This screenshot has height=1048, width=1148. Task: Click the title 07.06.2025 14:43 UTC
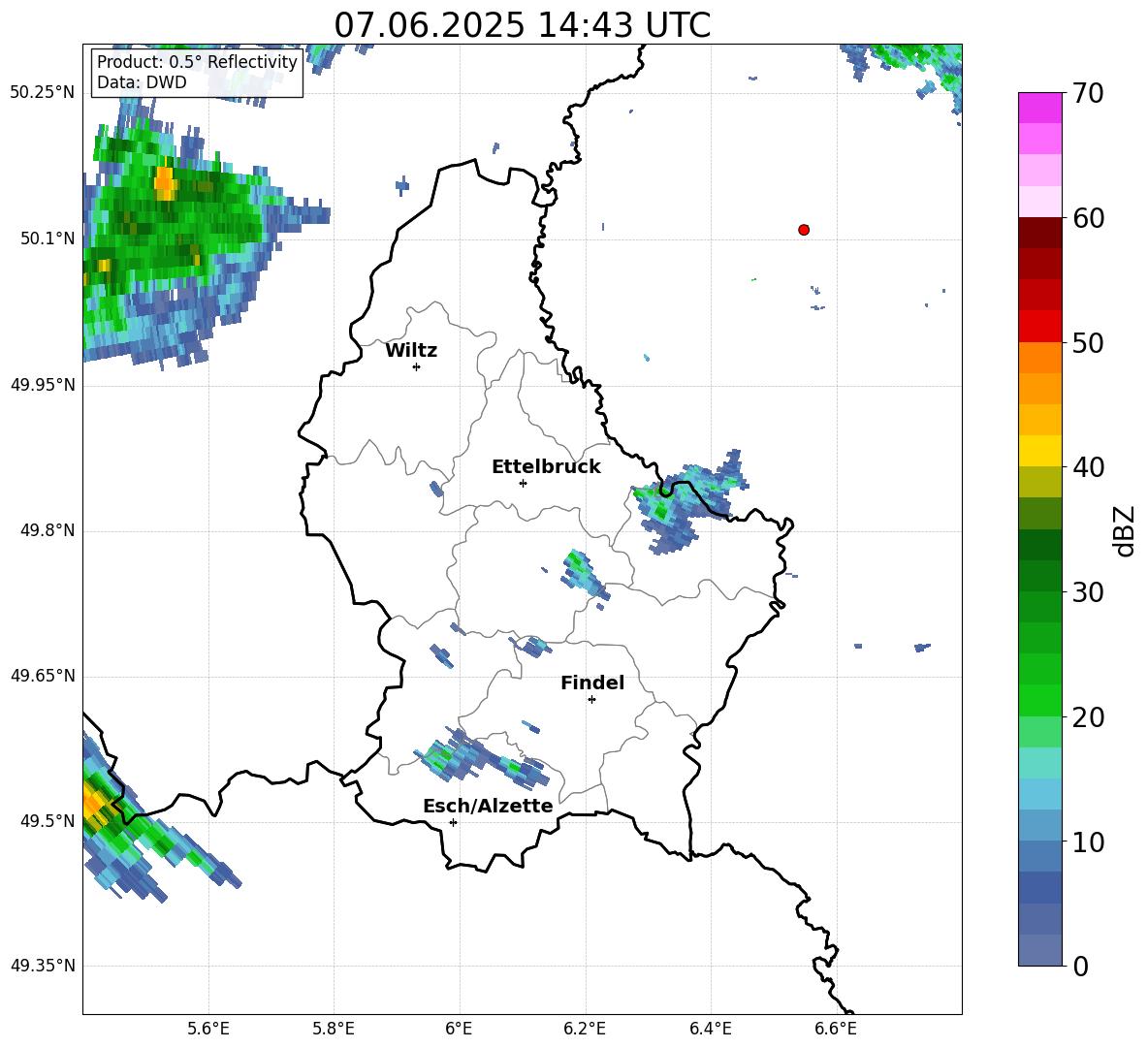[x=522, y=25]
